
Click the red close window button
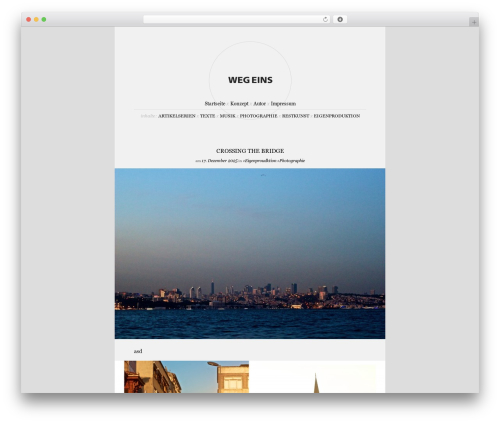29,20
